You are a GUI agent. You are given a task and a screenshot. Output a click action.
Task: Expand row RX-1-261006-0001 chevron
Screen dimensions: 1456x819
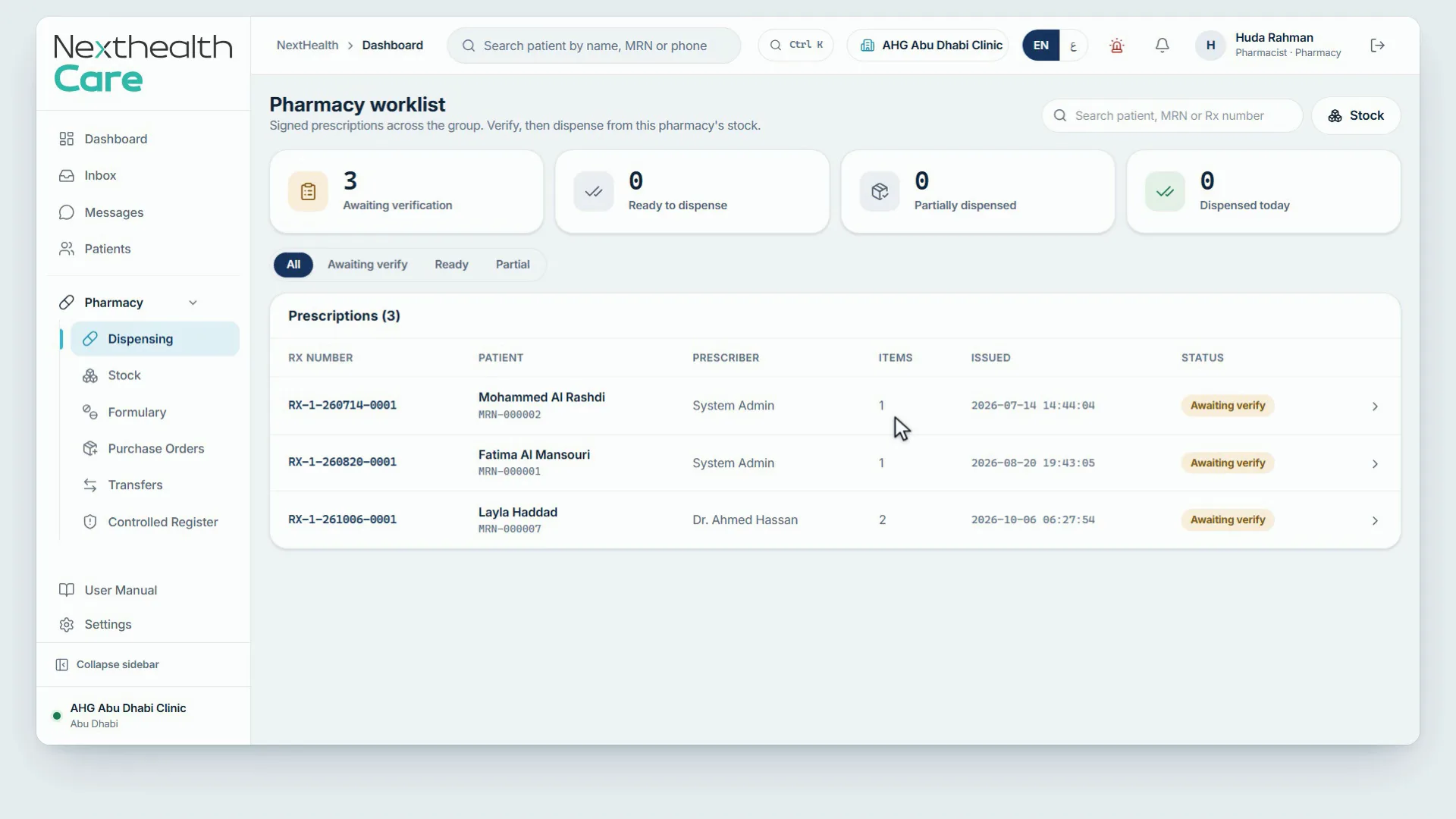tap(1375, 520)
